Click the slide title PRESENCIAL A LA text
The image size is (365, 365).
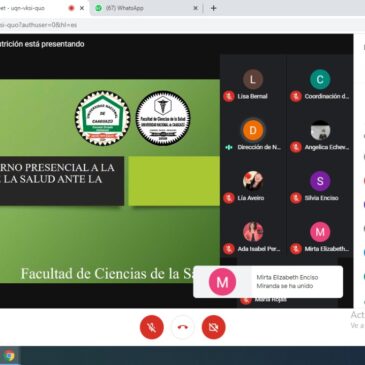tap(70, 167)
